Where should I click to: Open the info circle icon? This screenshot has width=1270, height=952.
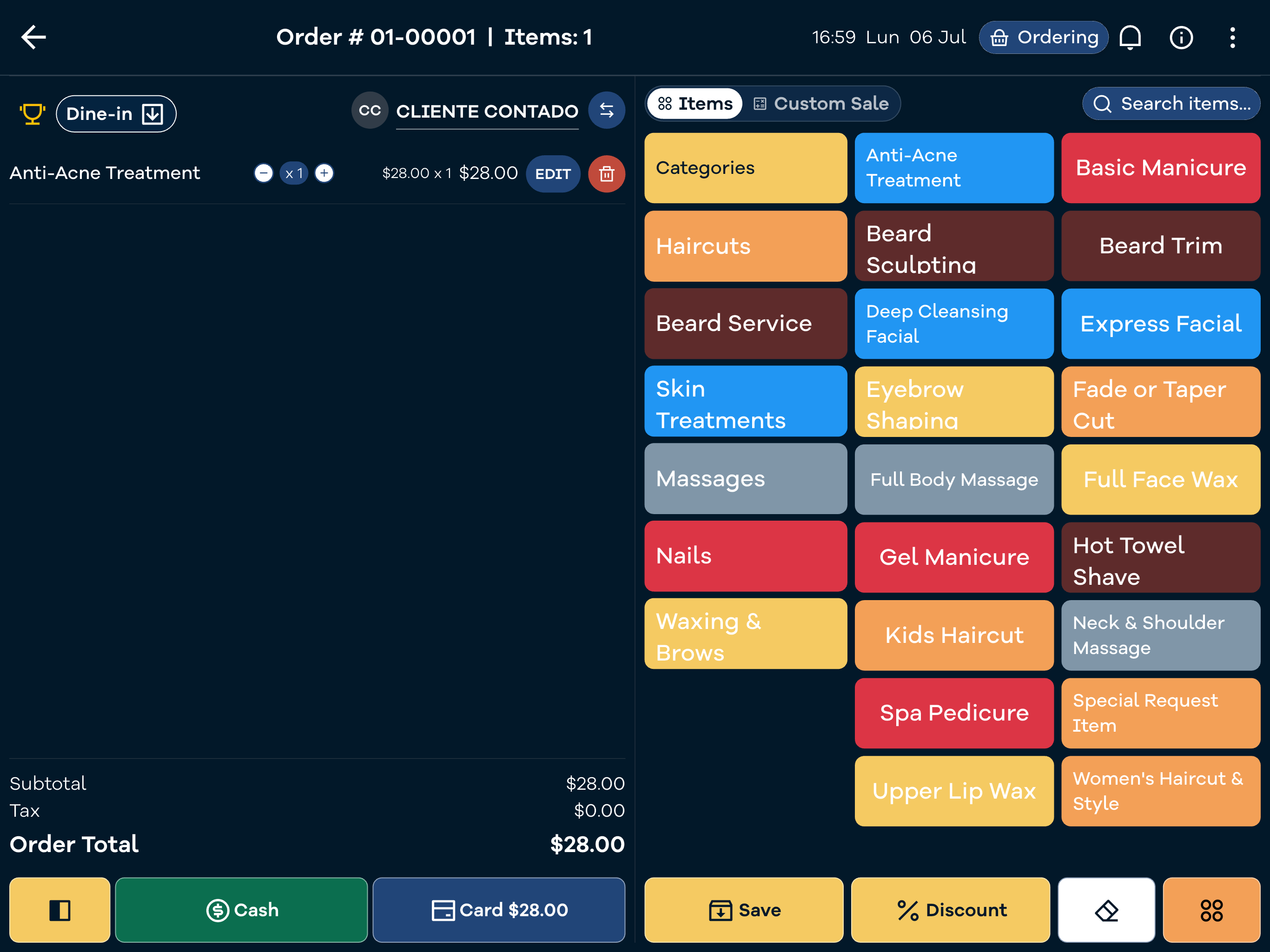[1181, 38]
